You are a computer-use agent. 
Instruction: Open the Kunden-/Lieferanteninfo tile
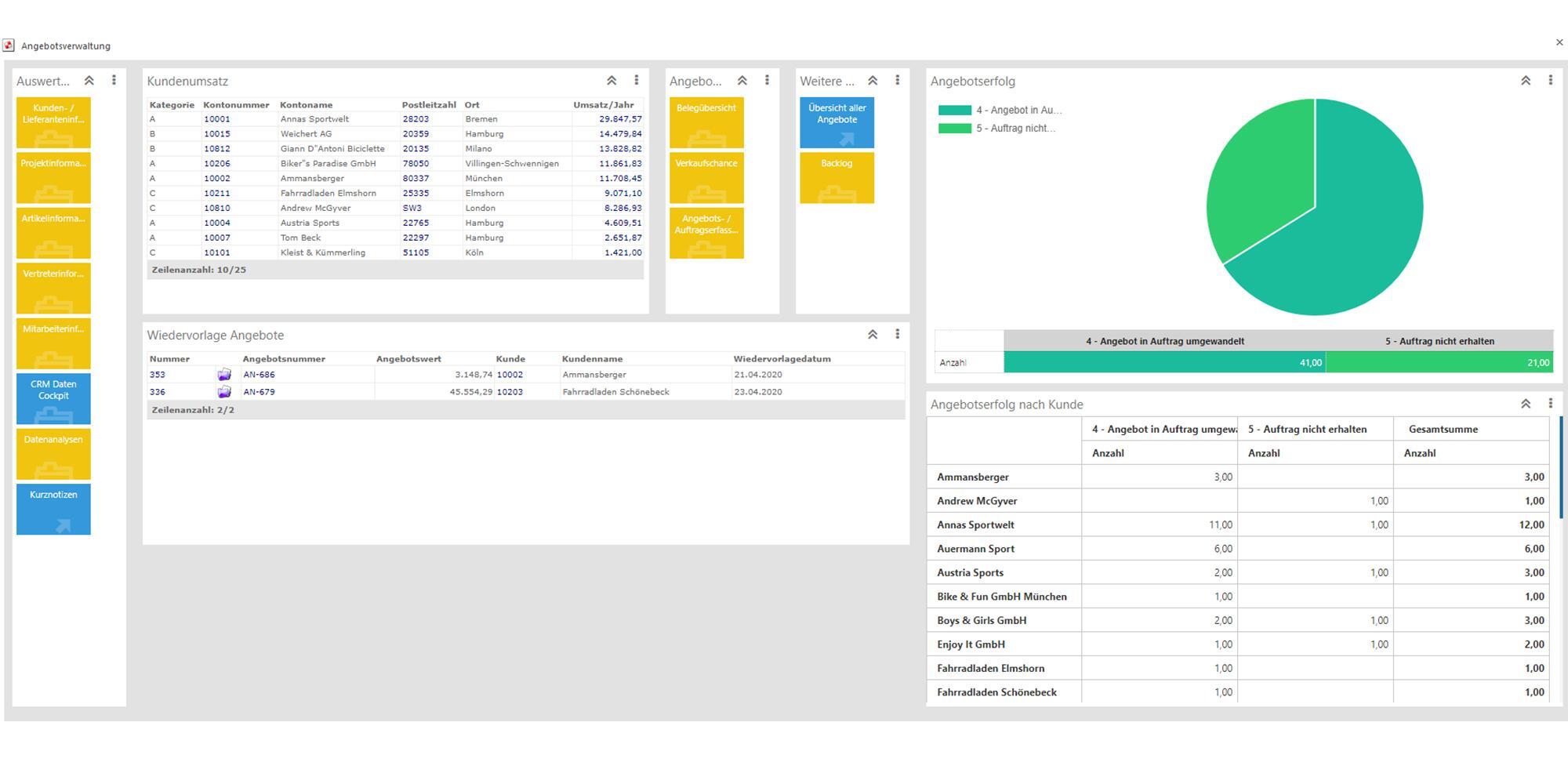(x=53, y=122)
